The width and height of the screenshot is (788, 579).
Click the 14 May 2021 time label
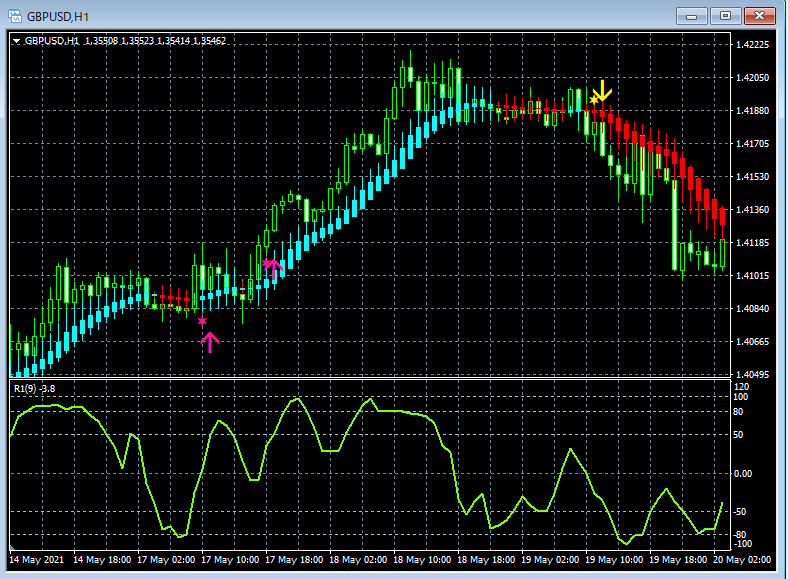(37, 559)
